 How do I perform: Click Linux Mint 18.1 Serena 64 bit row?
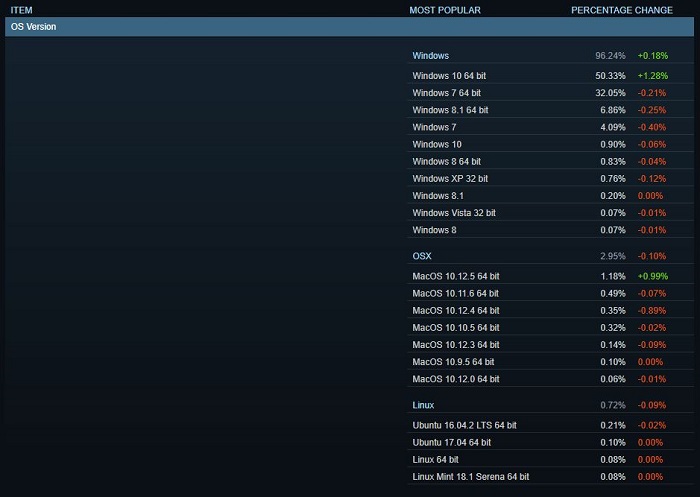550,476
